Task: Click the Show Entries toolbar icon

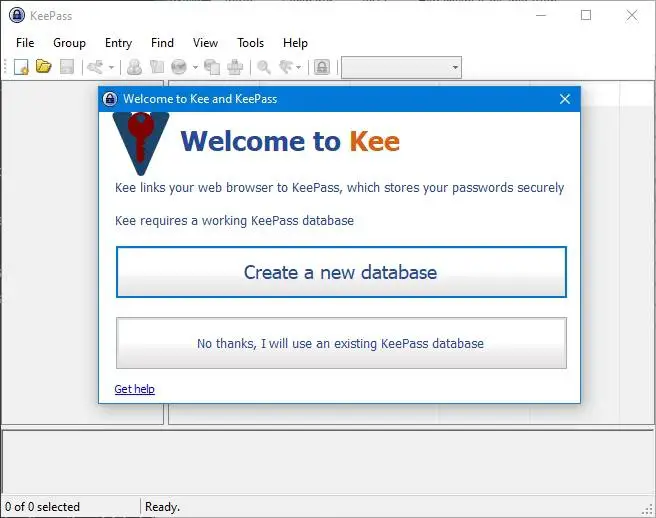Action: tap(286, 67)
